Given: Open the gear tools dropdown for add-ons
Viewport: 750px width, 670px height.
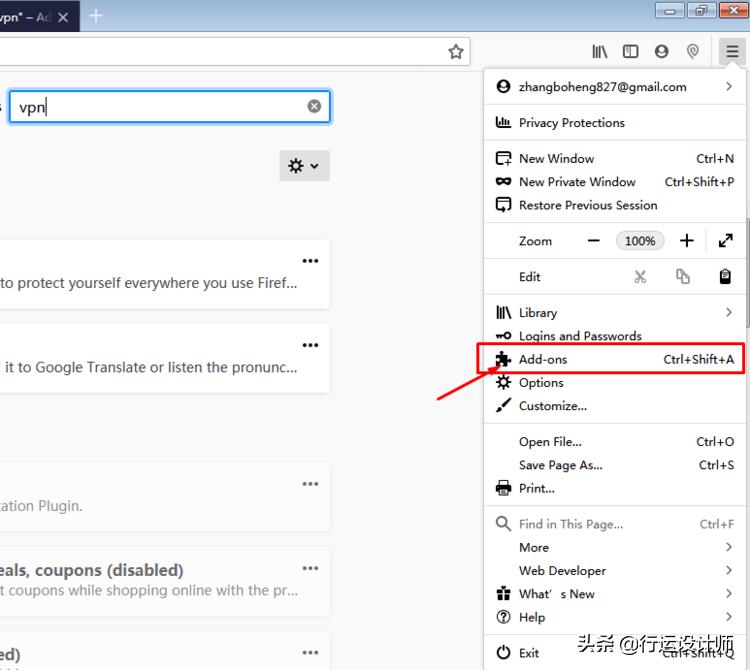Looking at the screenshot, I should tap(304, 166).
